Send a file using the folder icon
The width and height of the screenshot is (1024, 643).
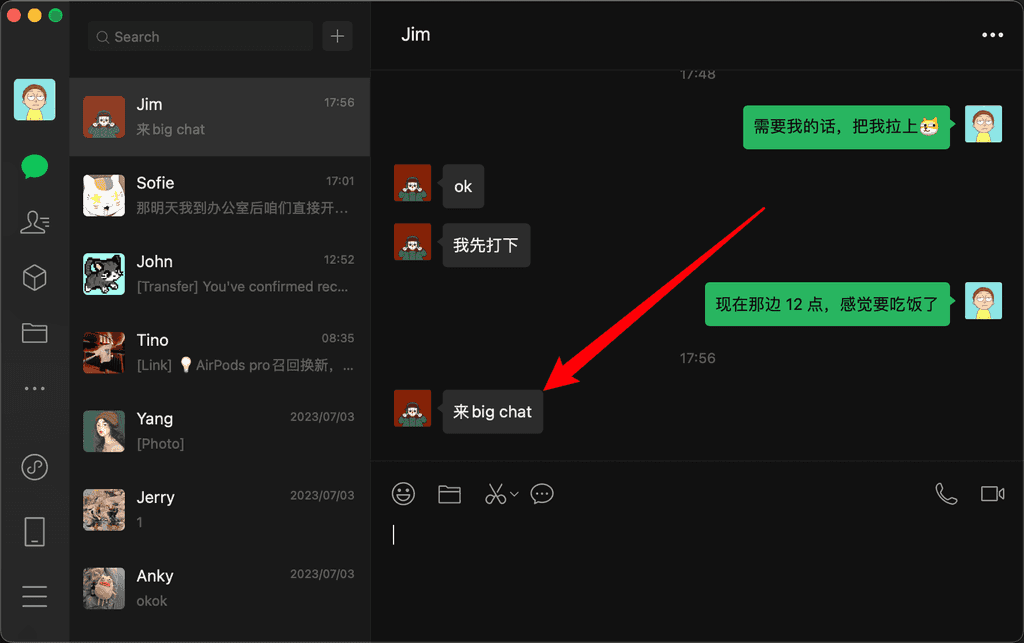click(x=449, y=493)
